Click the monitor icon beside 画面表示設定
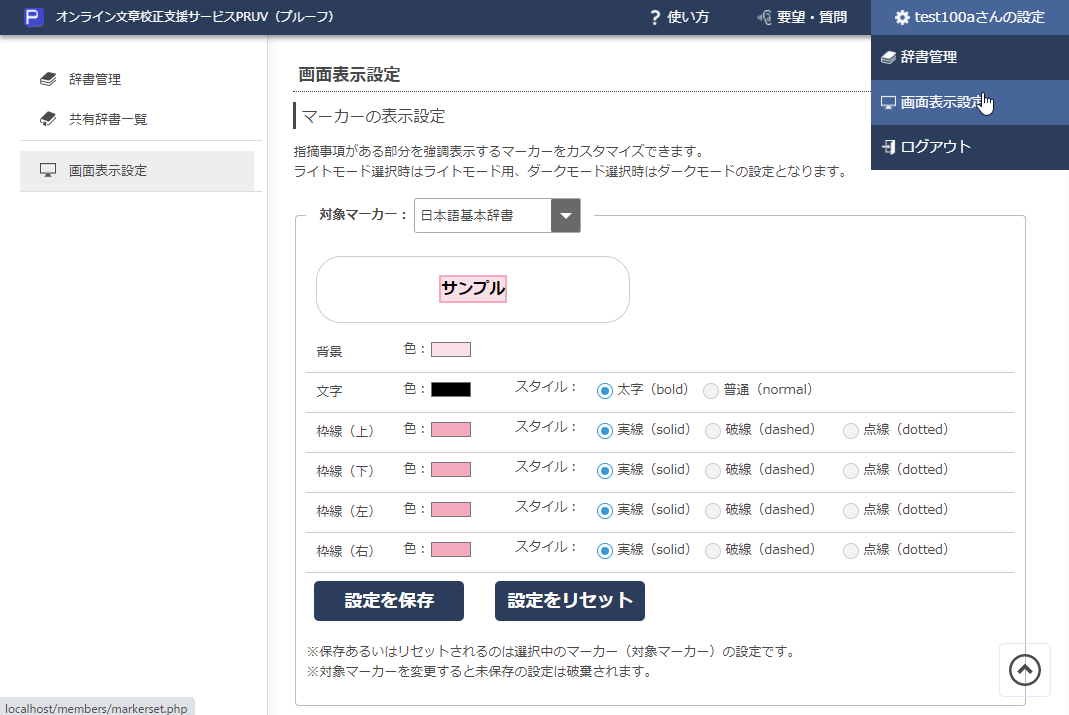Screen dimensions: 1069x715 47,170
